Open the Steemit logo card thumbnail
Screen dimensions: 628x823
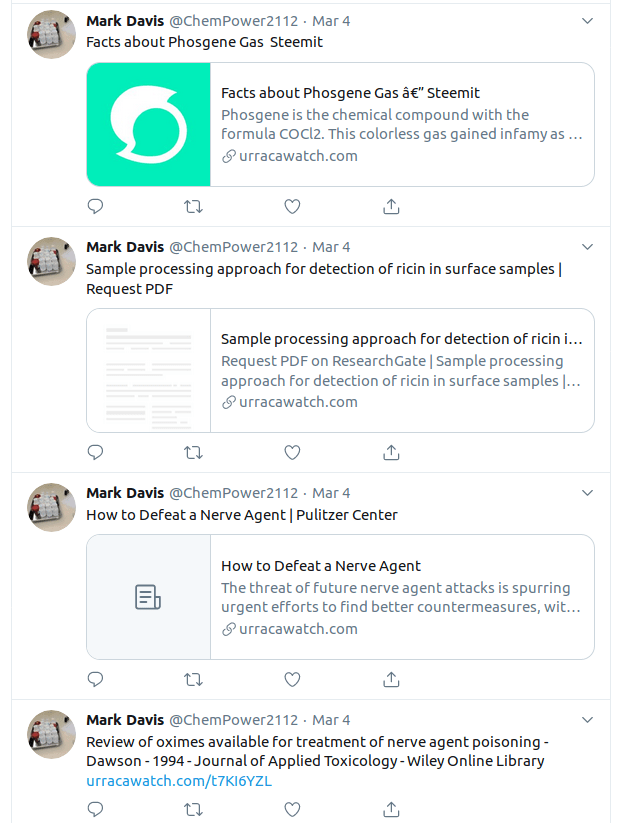[x=149, y=125]
